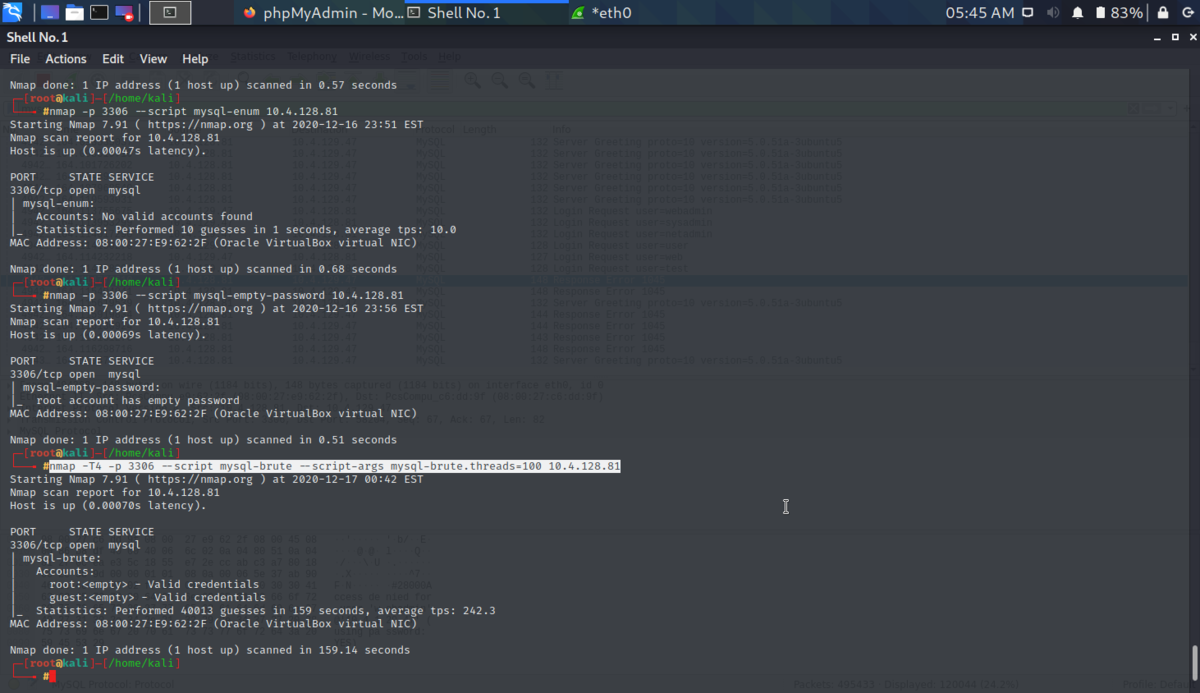Click the lock screen padlock icon
Viewport: 1200px width, 693px height.
(1163, 13)
